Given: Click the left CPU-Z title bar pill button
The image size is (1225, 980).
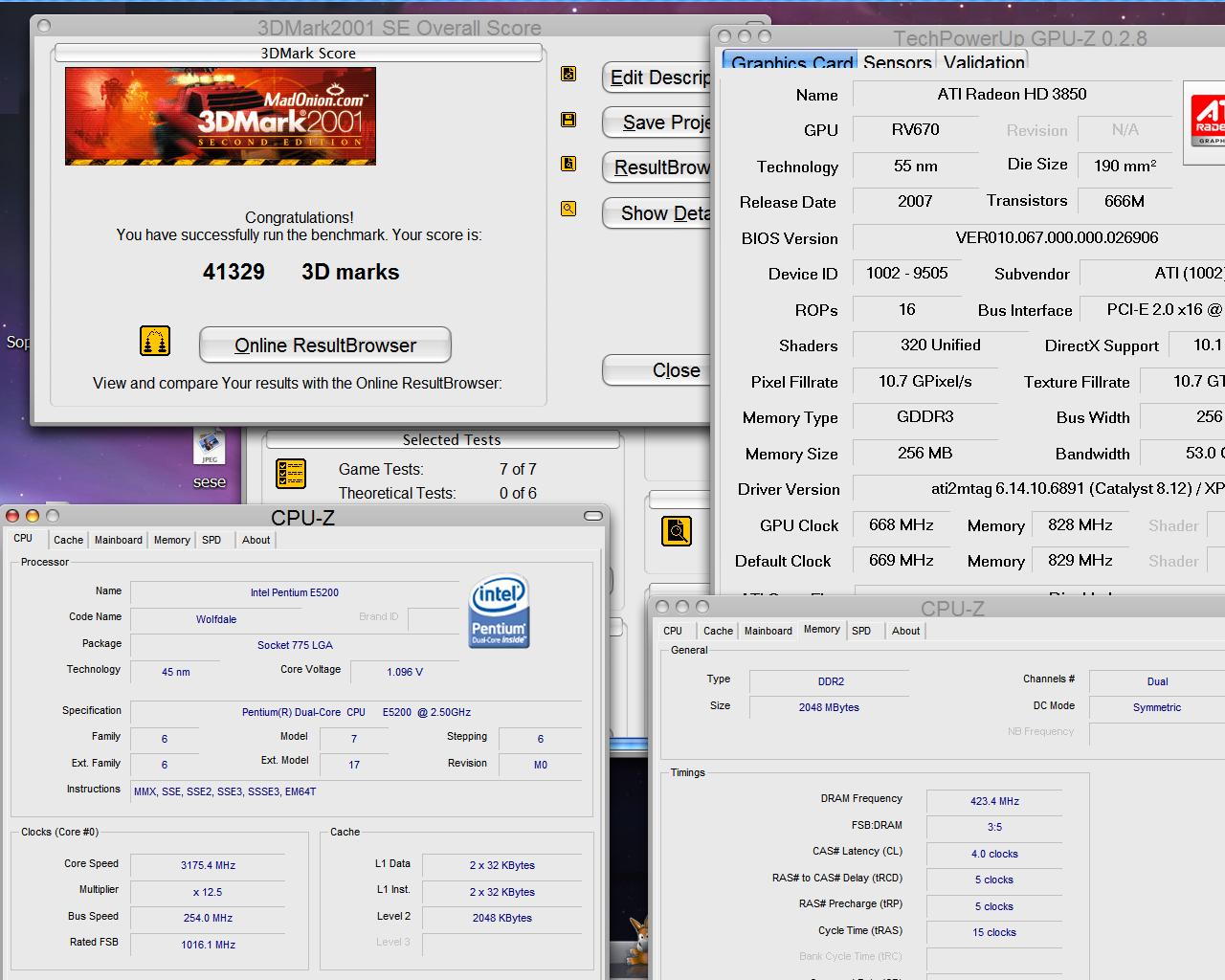Looking at the screenshot, I should click(x=593, y=516).
